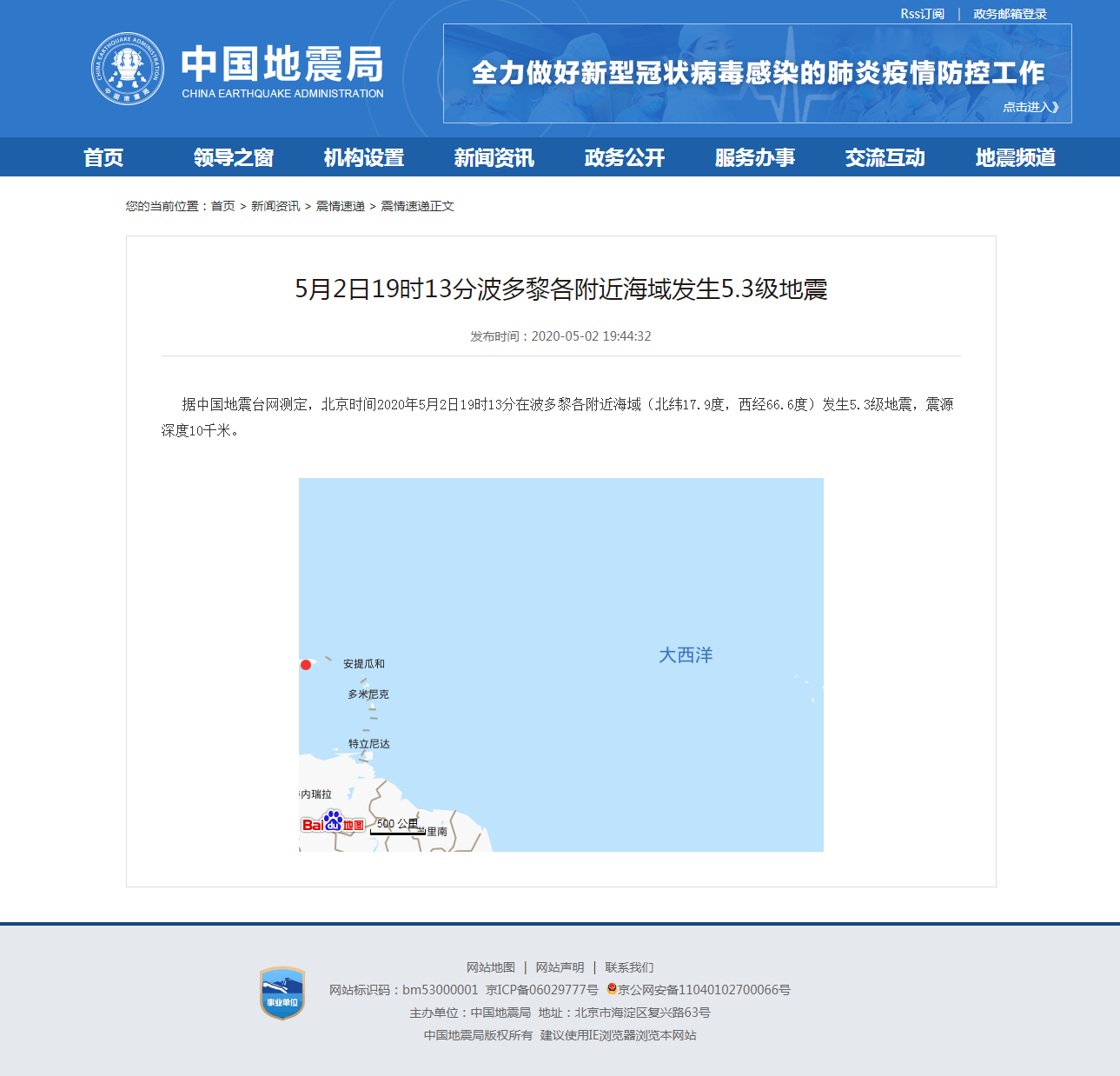Open the 首页 navigation menu item
The image size is (1120, 1076).
(103, 157)
